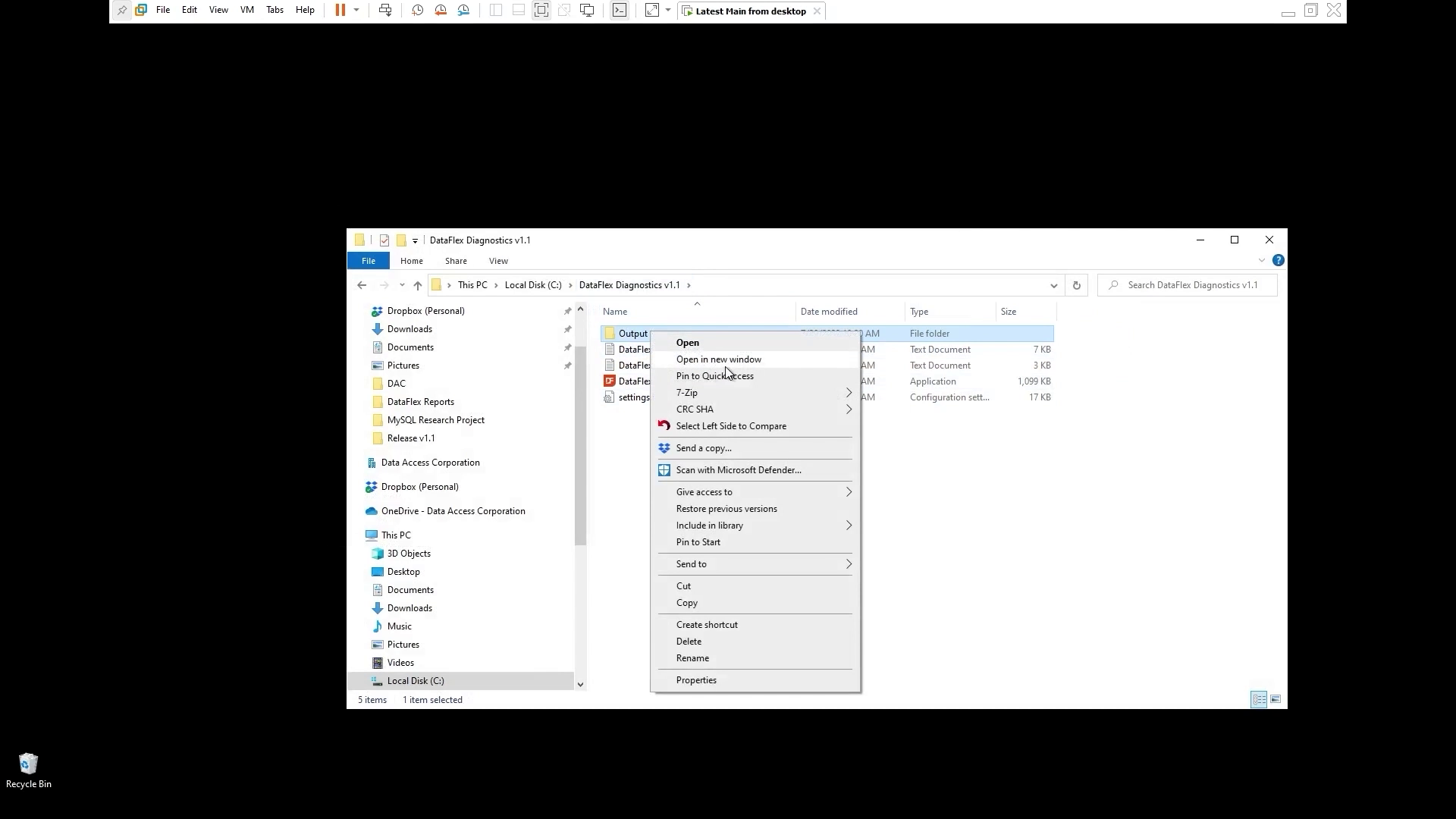1456x819 pixels.
Task: Take a VM snapshot
Action: [x=417, y=11]
